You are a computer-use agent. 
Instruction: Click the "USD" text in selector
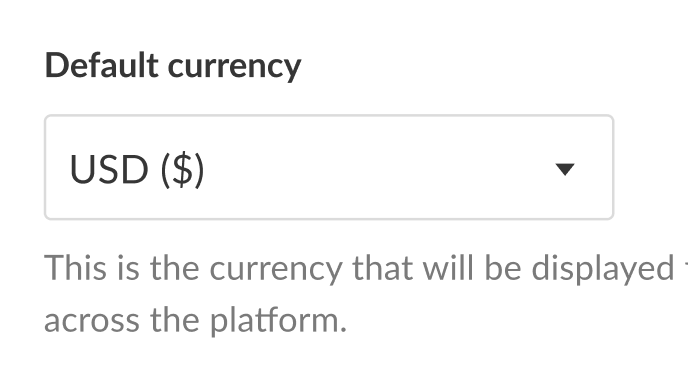[109, 170]
